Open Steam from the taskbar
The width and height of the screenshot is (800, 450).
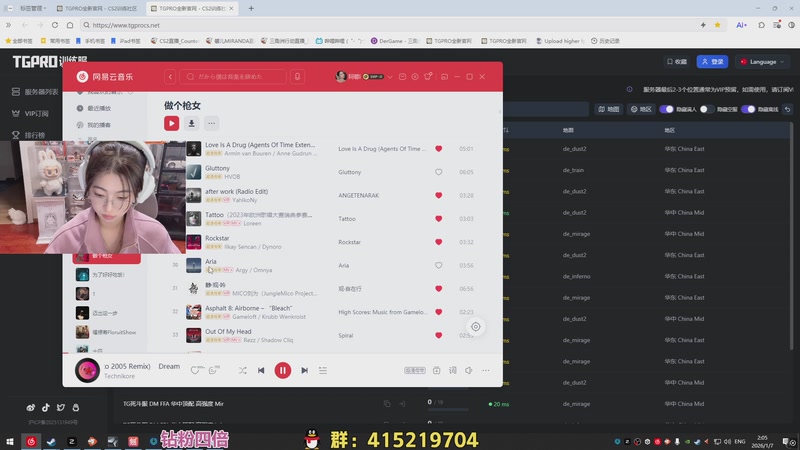pyautogui.click(x=51, y=441)
